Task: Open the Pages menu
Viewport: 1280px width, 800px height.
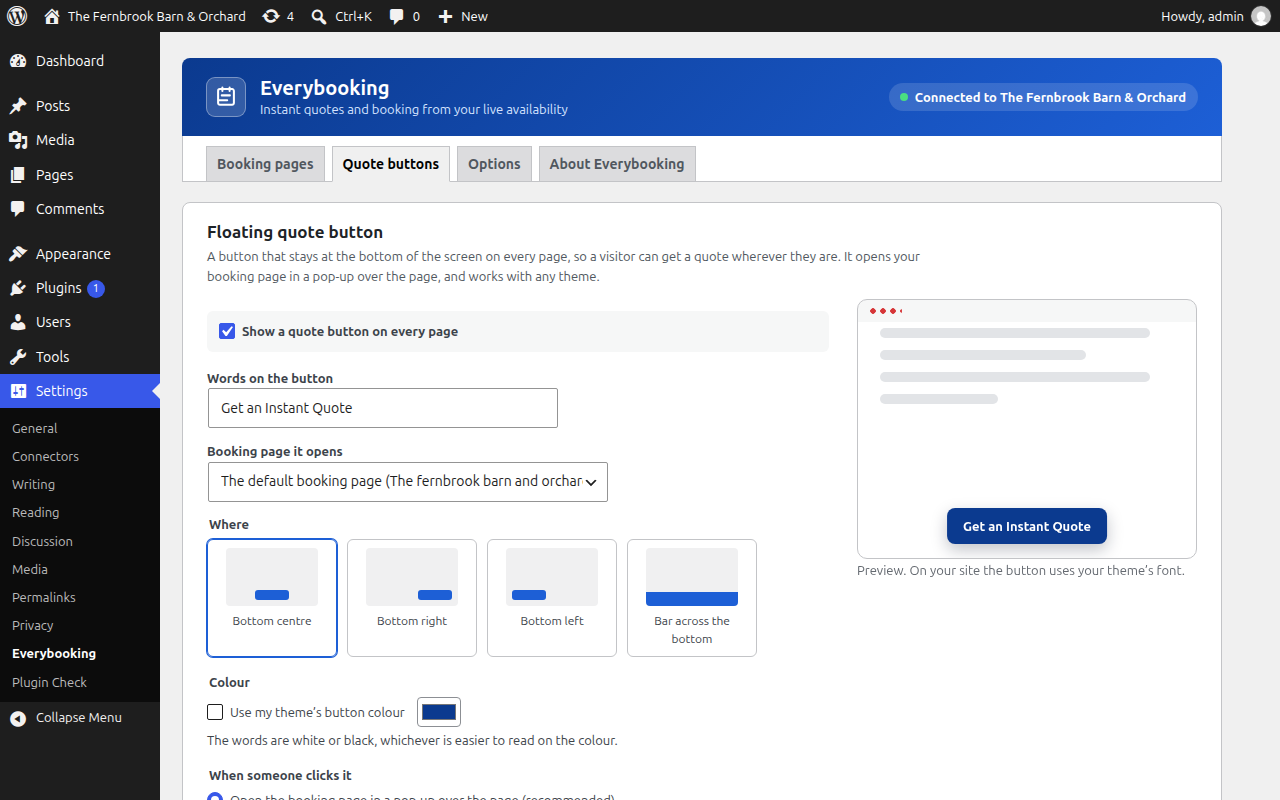Action: pos(80,175)
